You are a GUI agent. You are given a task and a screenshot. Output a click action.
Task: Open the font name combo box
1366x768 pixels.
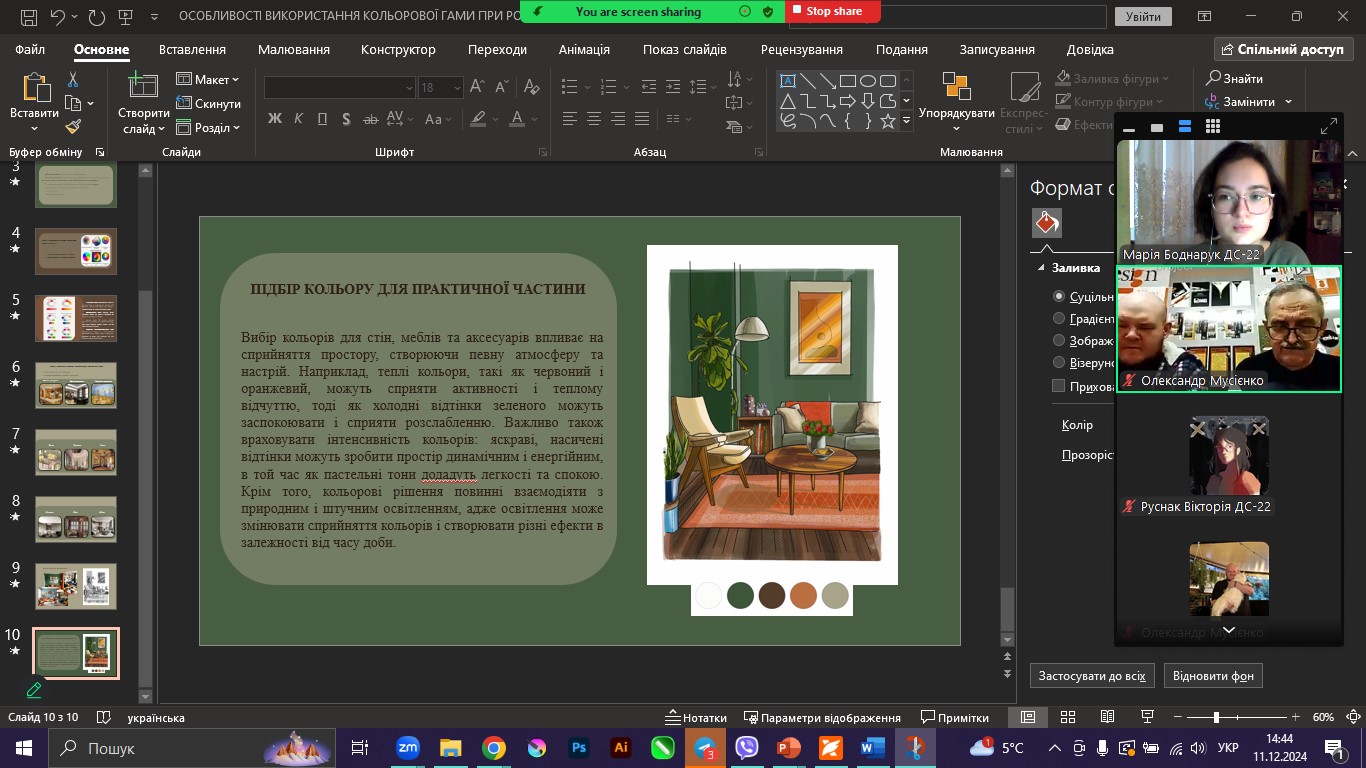pyautogui.click(x=340, y=88)
